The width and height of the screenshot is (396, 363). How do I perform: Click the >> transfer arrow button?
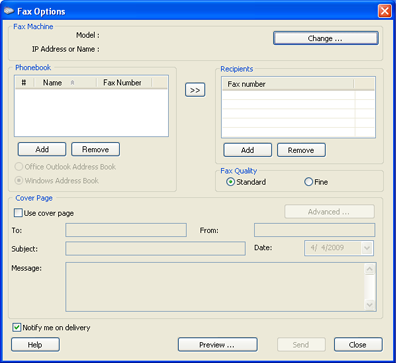click(x=195, y=90)
